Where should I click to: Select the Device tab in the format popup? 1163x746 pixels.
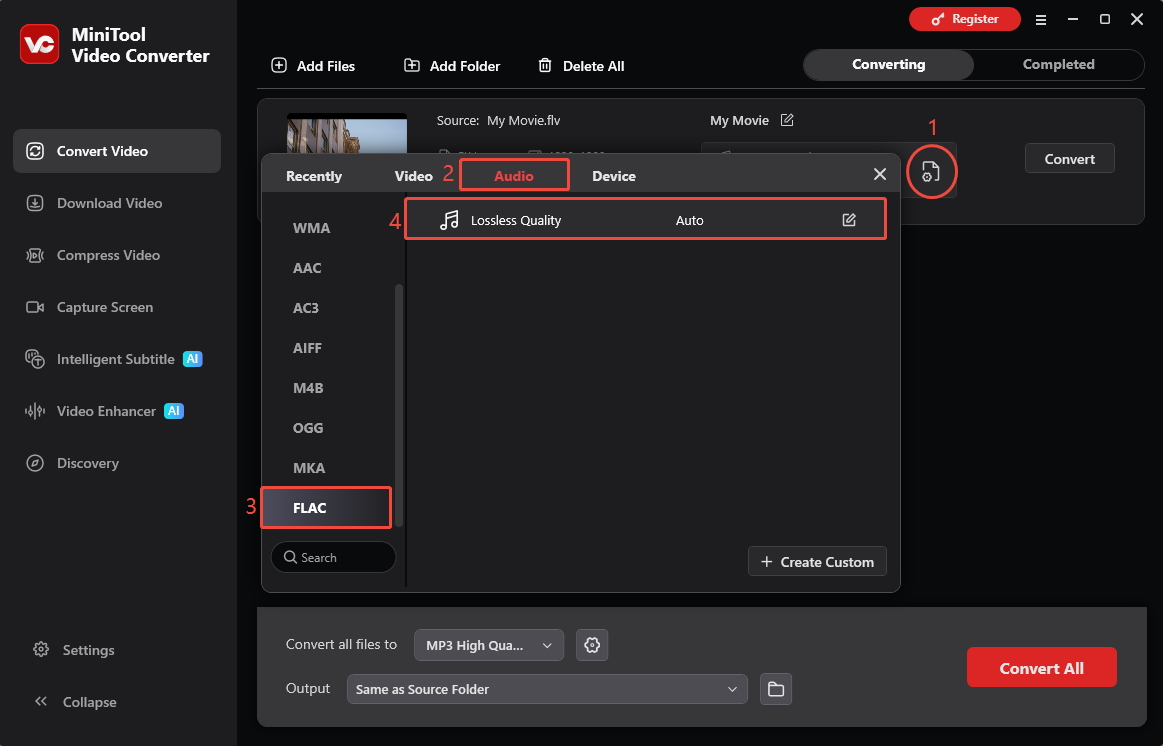613,176
